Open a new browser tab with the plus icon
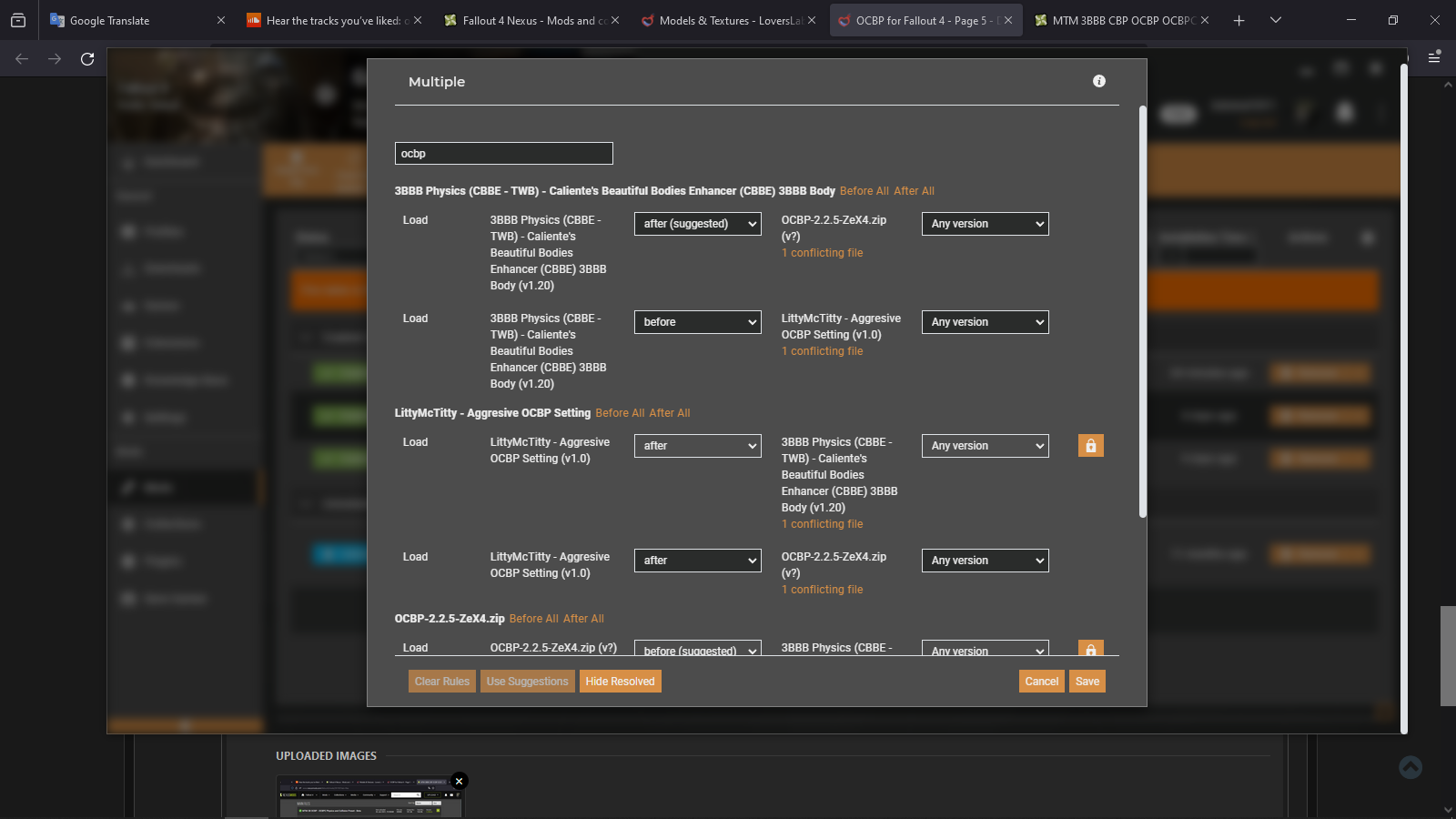Screen dimensions: 1456x819 point(1239,20)
